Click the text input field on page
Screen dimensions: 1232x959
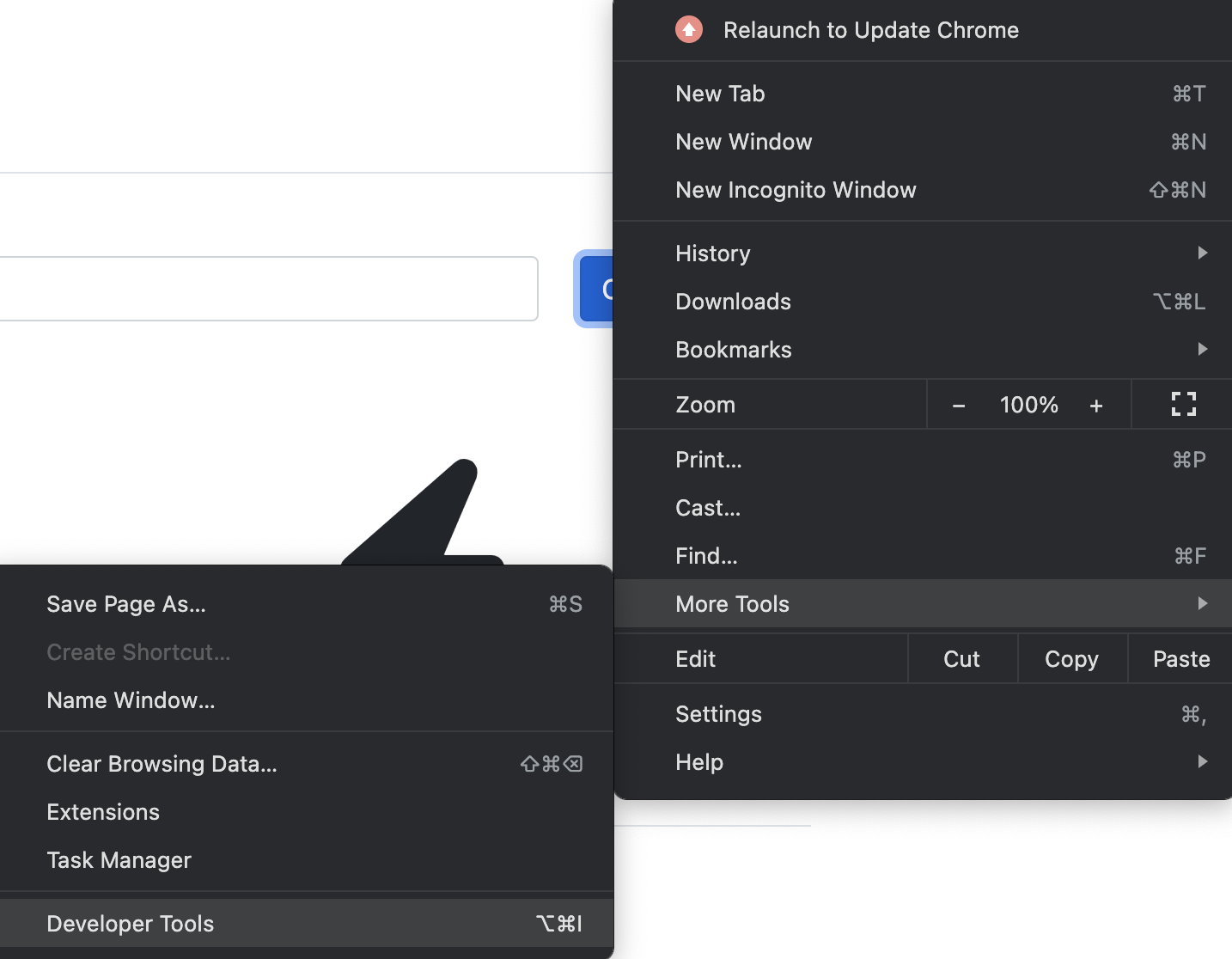268,289
